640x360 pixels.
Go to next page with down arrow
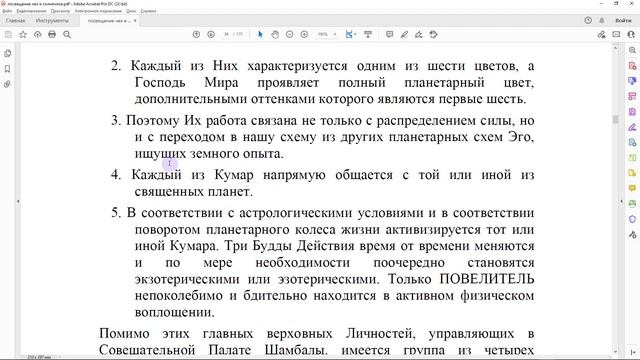tap(211, 35)
